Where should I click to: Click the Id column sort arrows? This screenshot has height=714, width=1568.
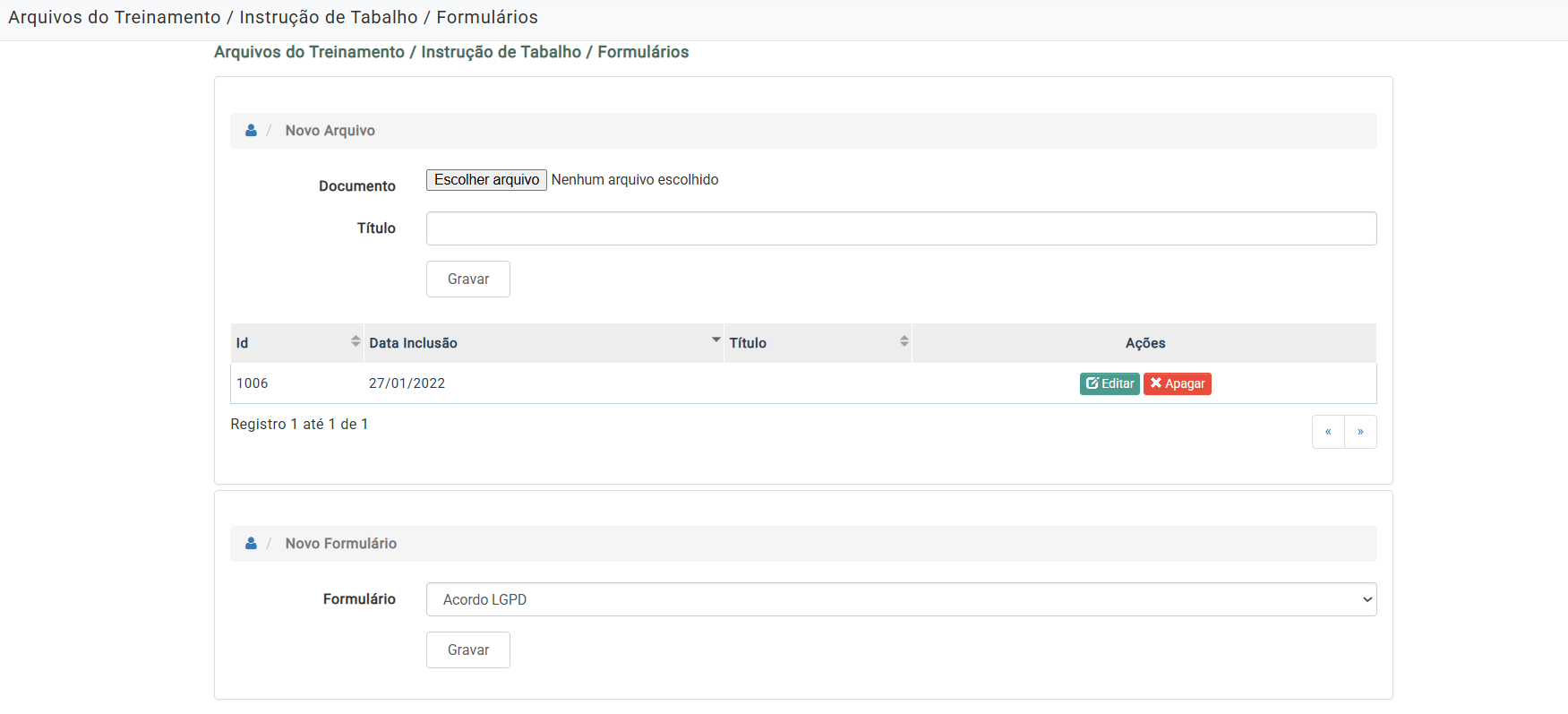click(x=356, y=342)
